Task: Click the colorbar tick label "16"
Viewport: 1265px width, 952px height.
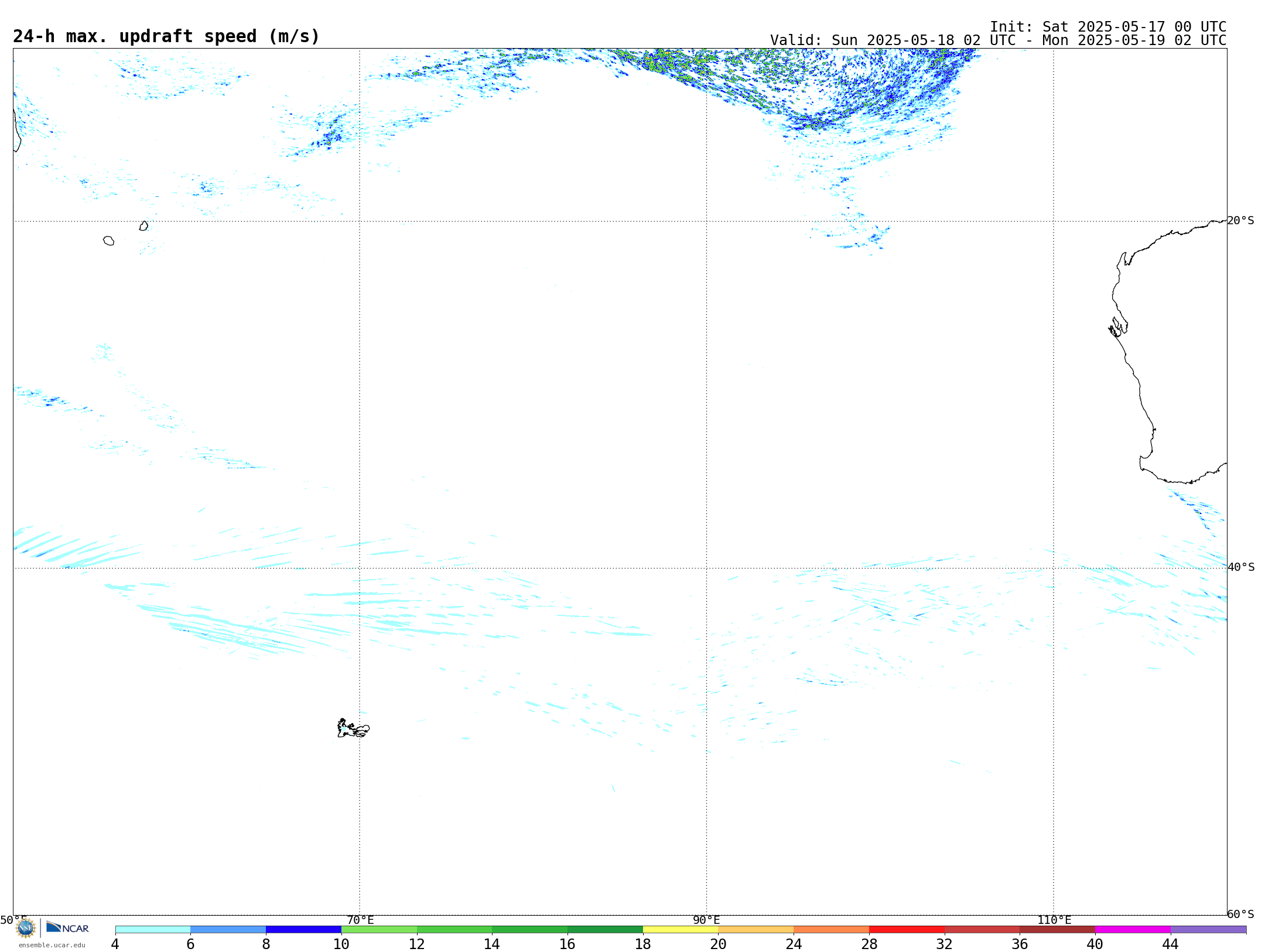Action: click(x=567, y=944)
